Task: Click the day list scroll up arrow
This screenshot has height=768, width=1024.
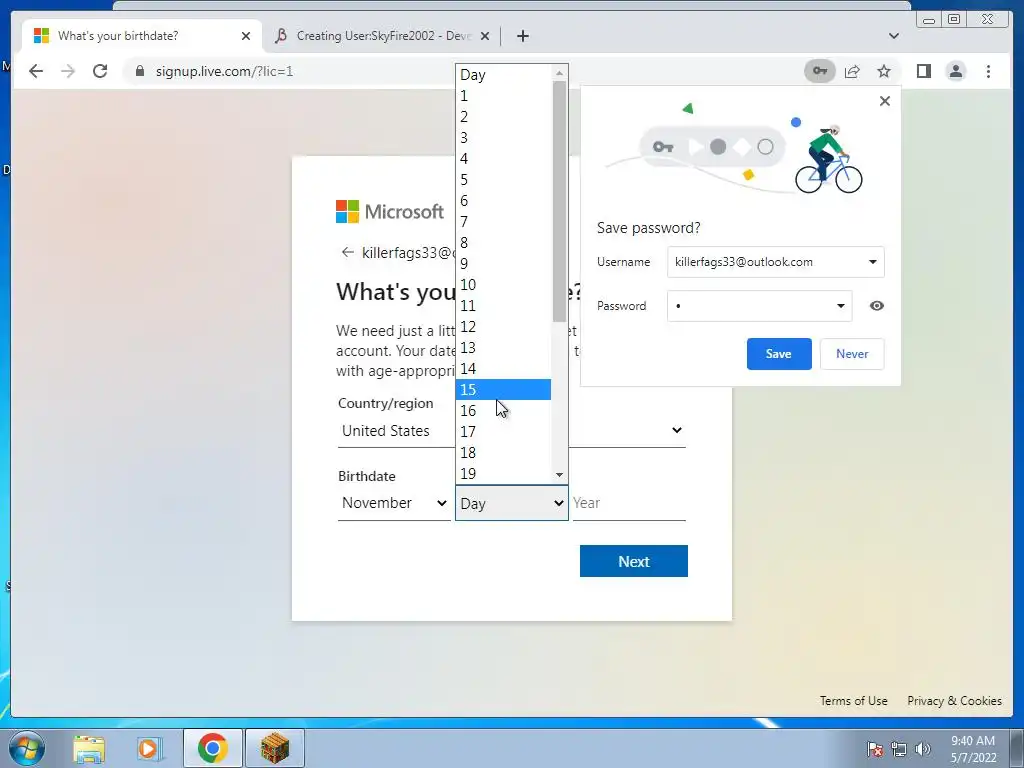Action: [559, 73]
